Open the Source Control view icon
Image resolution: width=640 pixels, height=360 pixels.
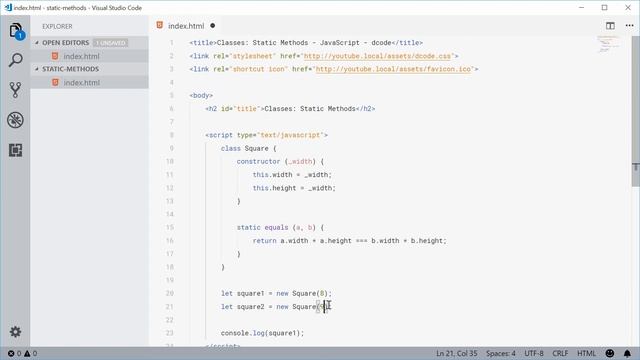(x=16, y=90)
